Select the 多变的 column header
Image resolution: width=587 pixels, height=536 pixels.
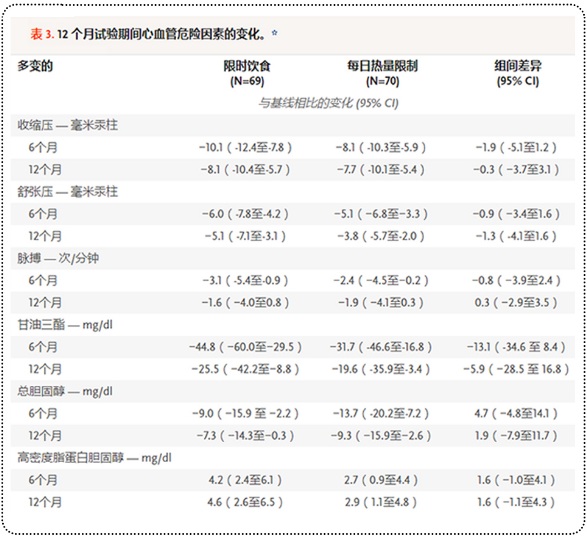click(35, 66)
